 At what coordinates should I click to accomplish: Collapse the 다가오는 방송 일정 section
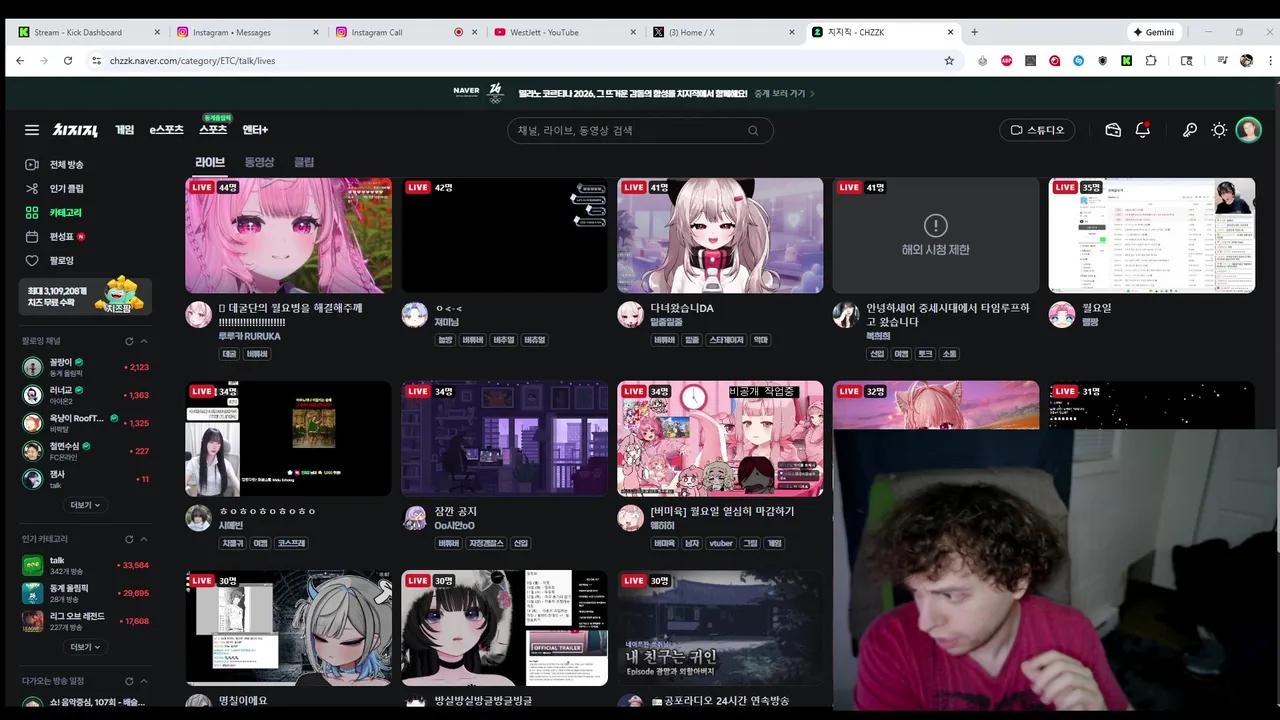pyautogui.click(x=143, y=681)
